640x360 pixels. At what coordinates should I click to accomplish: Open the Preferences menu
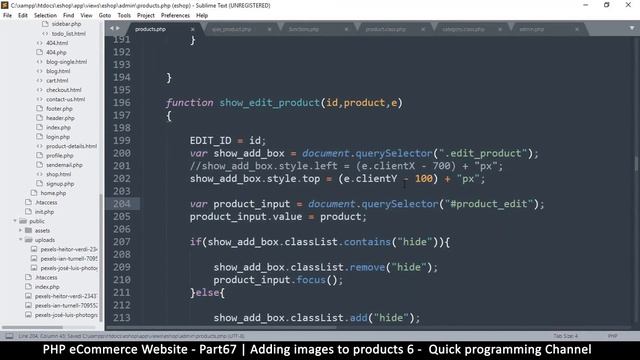tap(176, 16)
